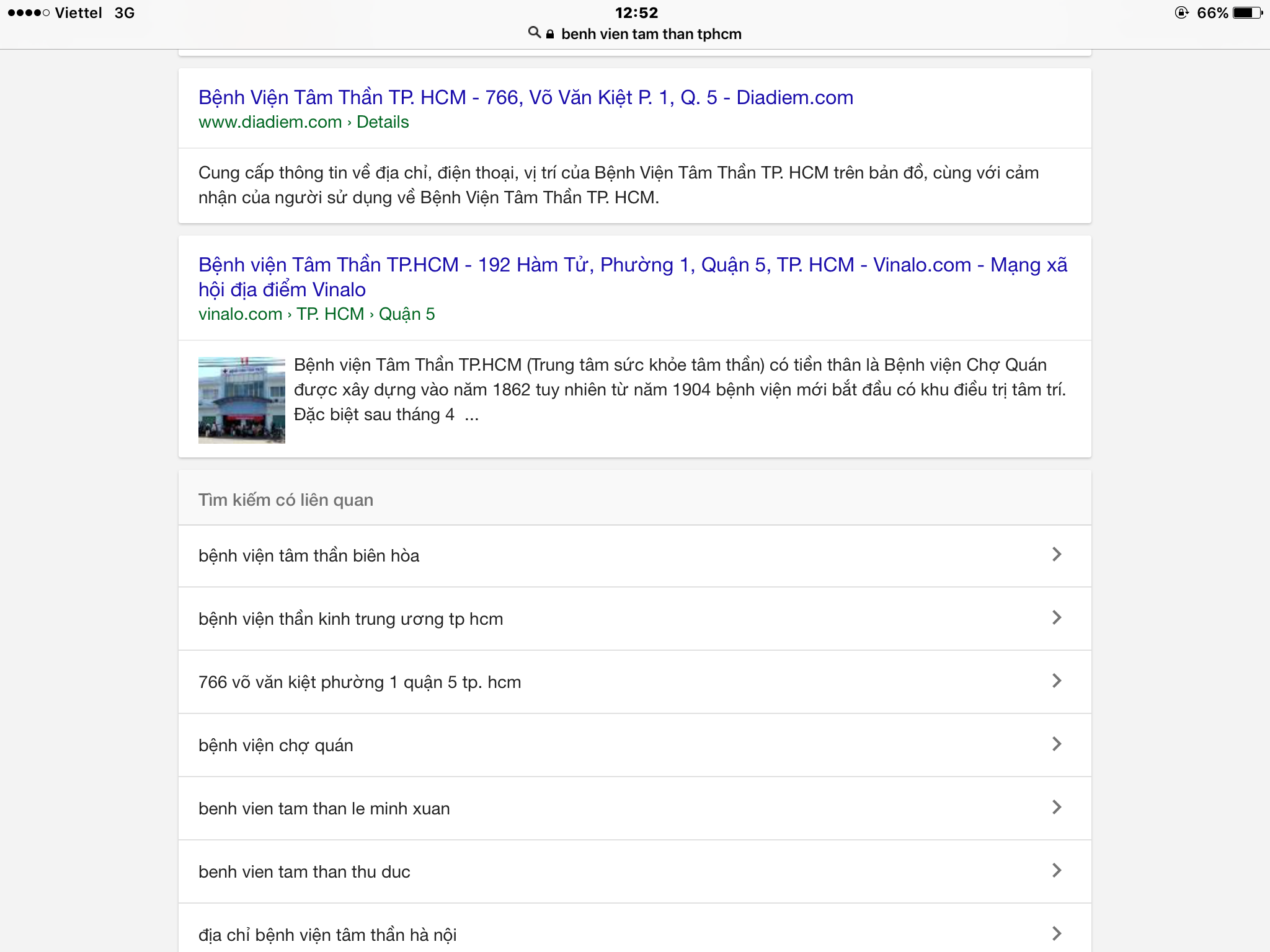Screen dimensions: 1270x952
Task: Select địa chỉ bệnh viện tâm thần hà nội
Action: click(x=327, y=935)
